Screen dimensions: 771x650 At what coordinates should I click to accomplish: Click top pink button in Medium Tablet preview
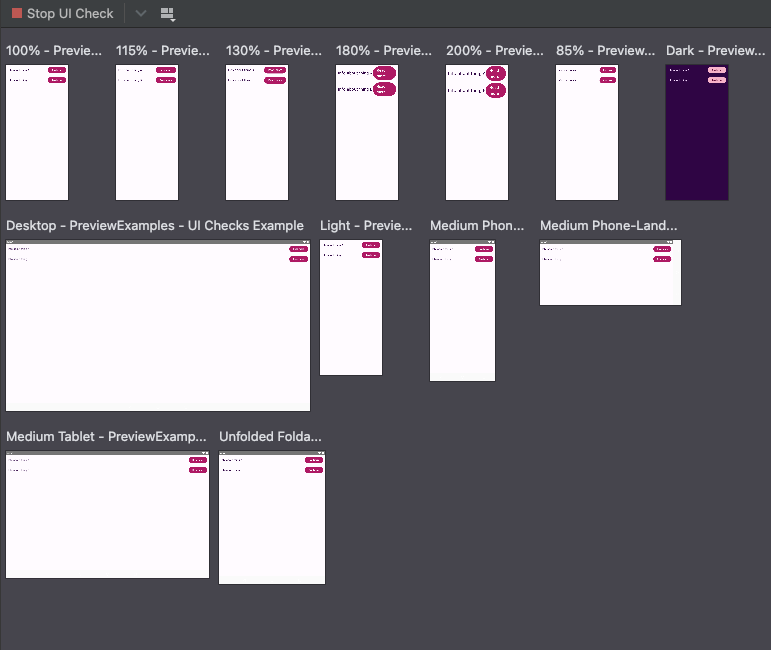point(198,460)
